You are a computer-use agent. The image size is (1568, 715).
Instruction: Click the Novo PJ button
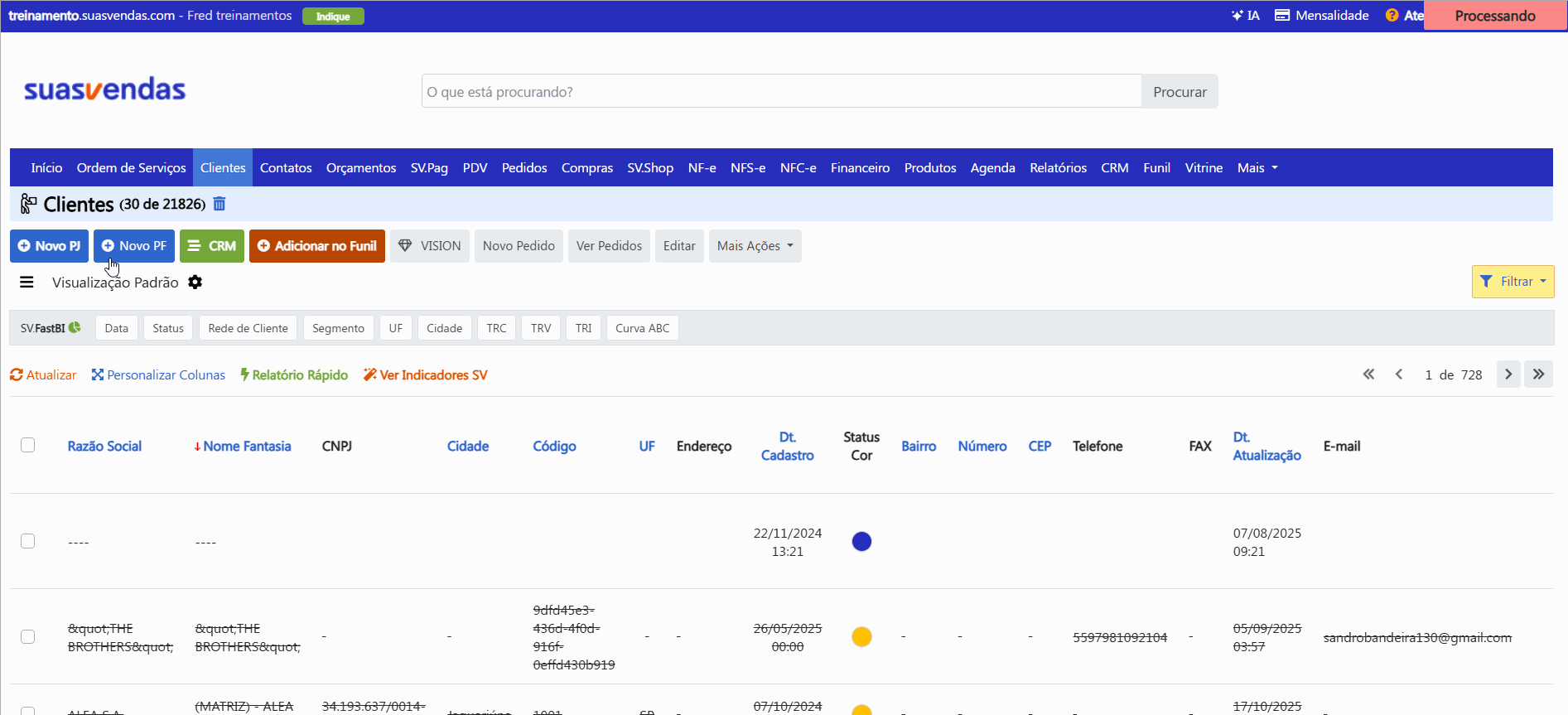coord(49,246)
